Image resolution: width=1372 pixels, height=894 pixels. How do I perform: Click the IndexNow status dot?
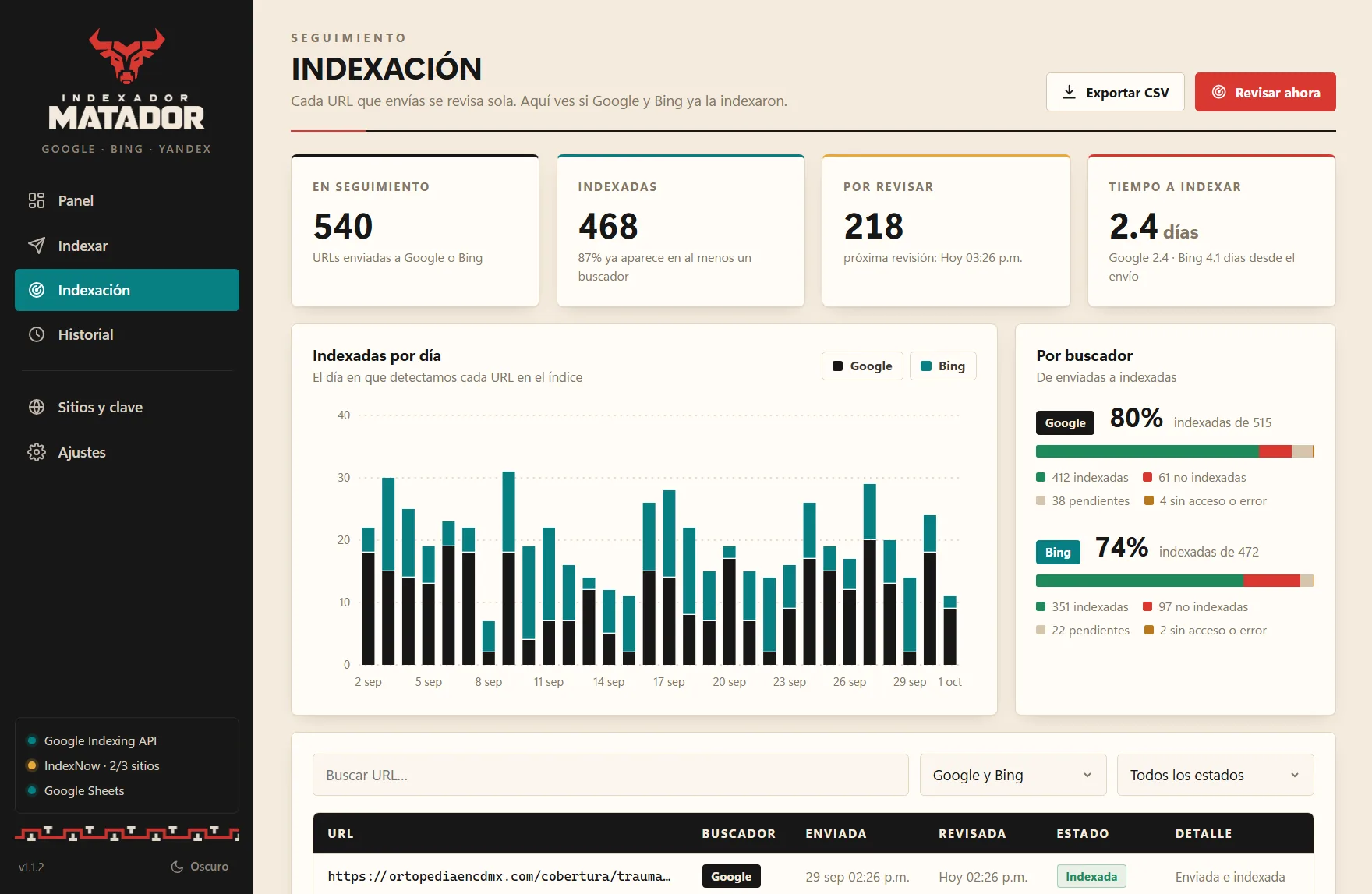pos(32,765)
